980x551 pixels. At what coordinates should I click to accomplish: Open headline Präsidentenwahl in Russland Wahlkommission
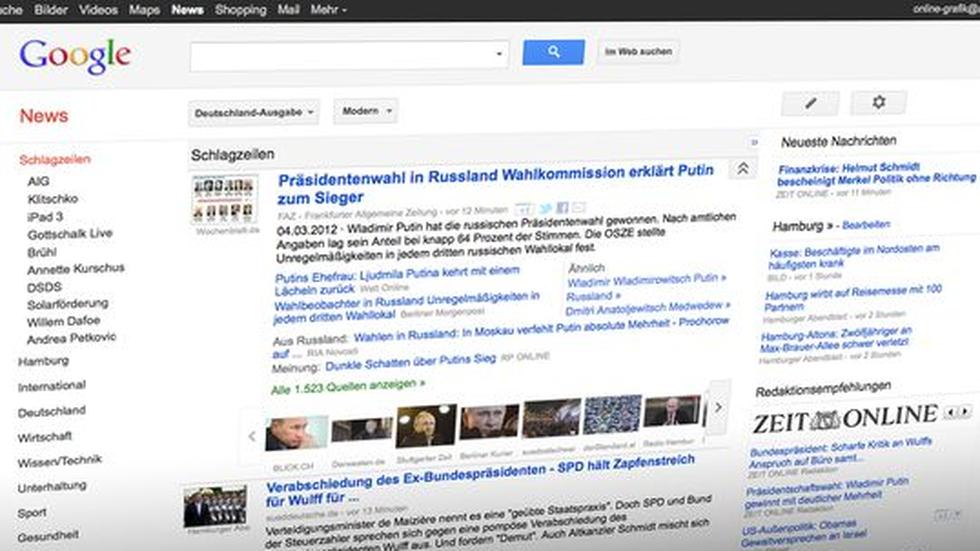coord(495,184)
